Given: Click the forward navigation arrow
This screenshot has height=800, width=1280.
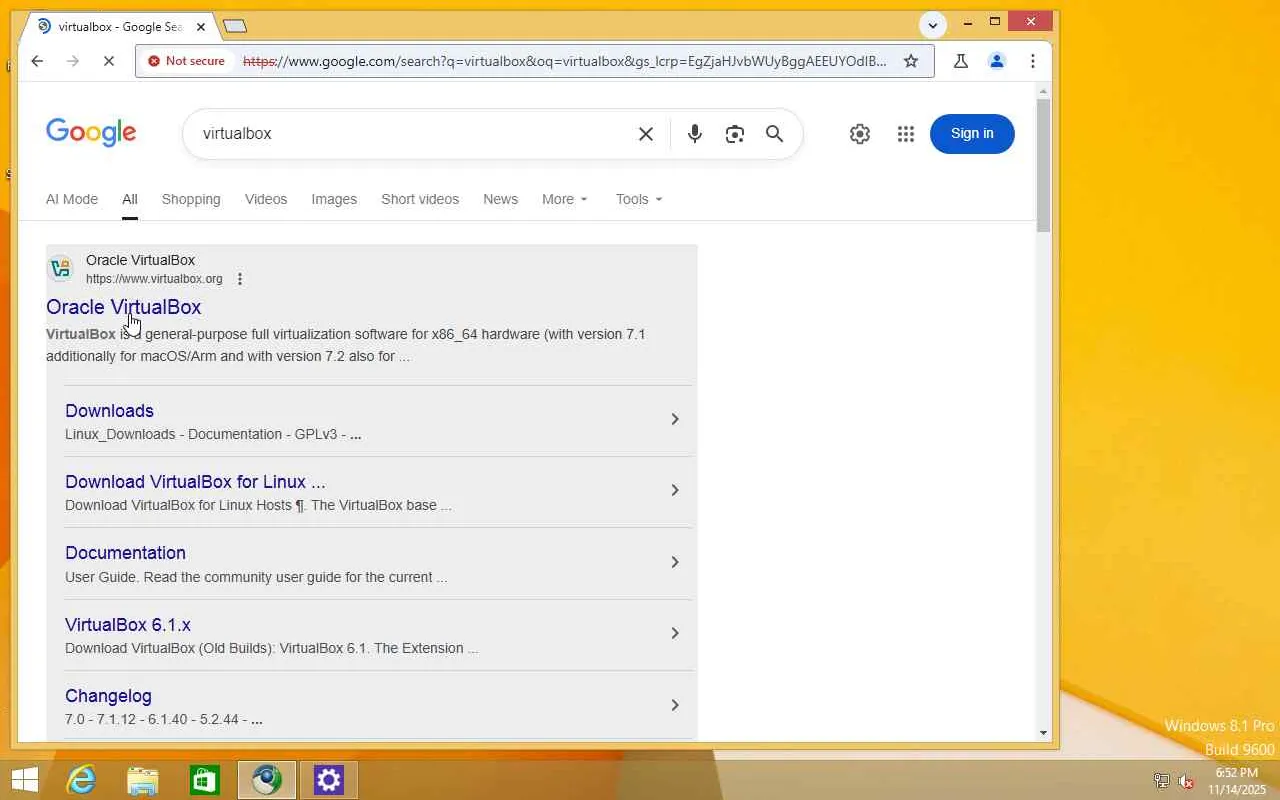Looking at the screenshot, I should 73,61.
